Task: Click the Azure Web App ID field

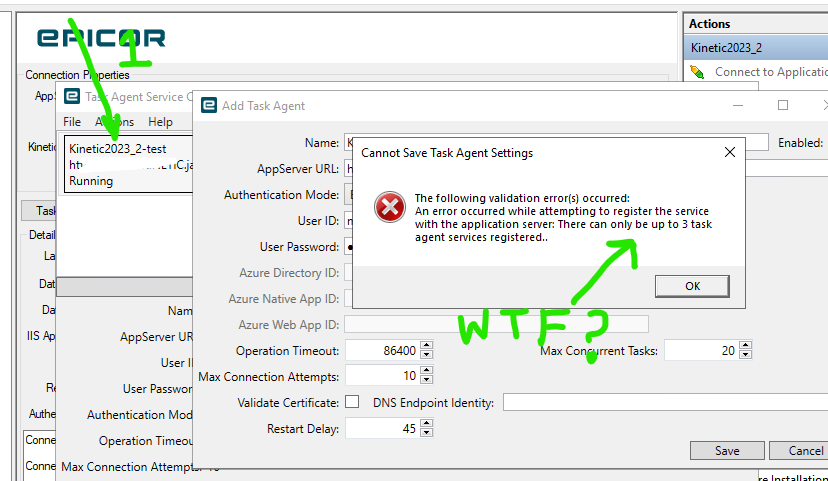Action: tap(496, 324)
